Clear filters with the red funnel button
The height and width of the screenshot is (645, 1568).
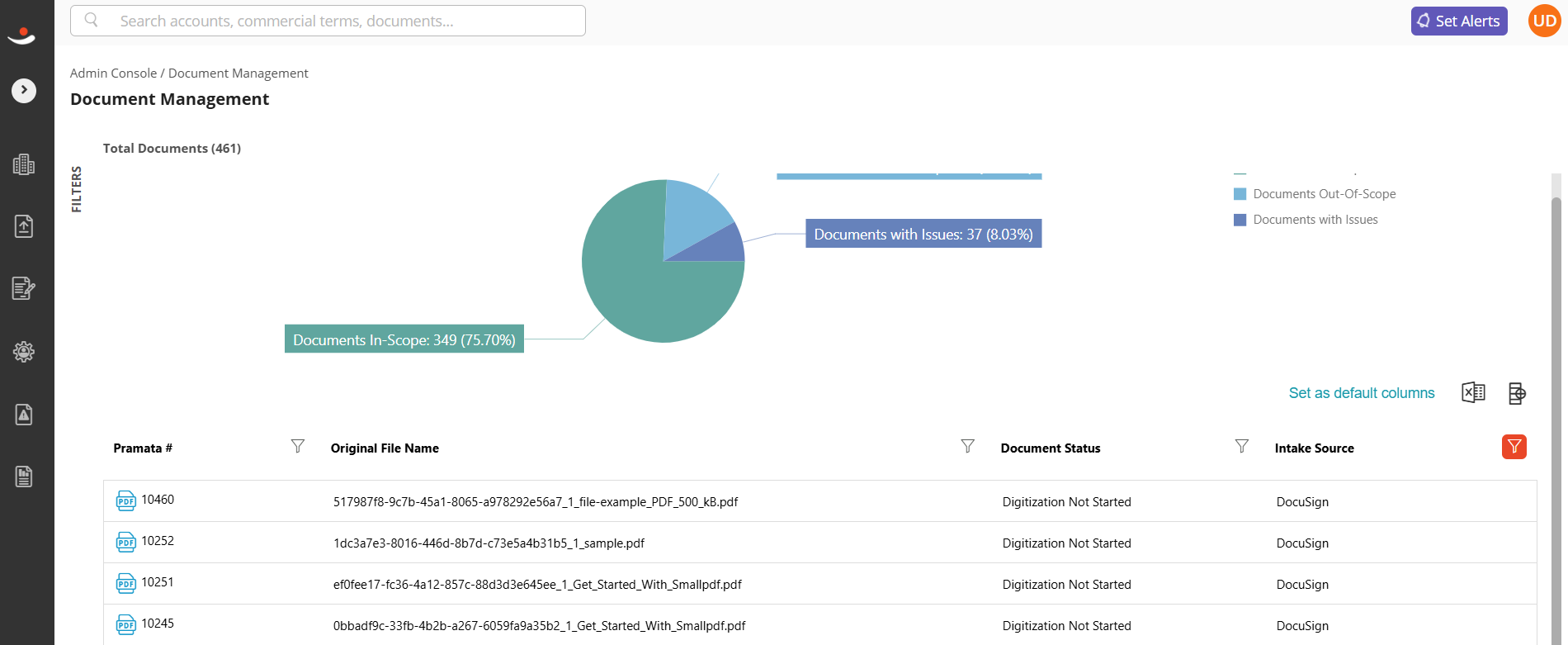(x=1514, y=447)
